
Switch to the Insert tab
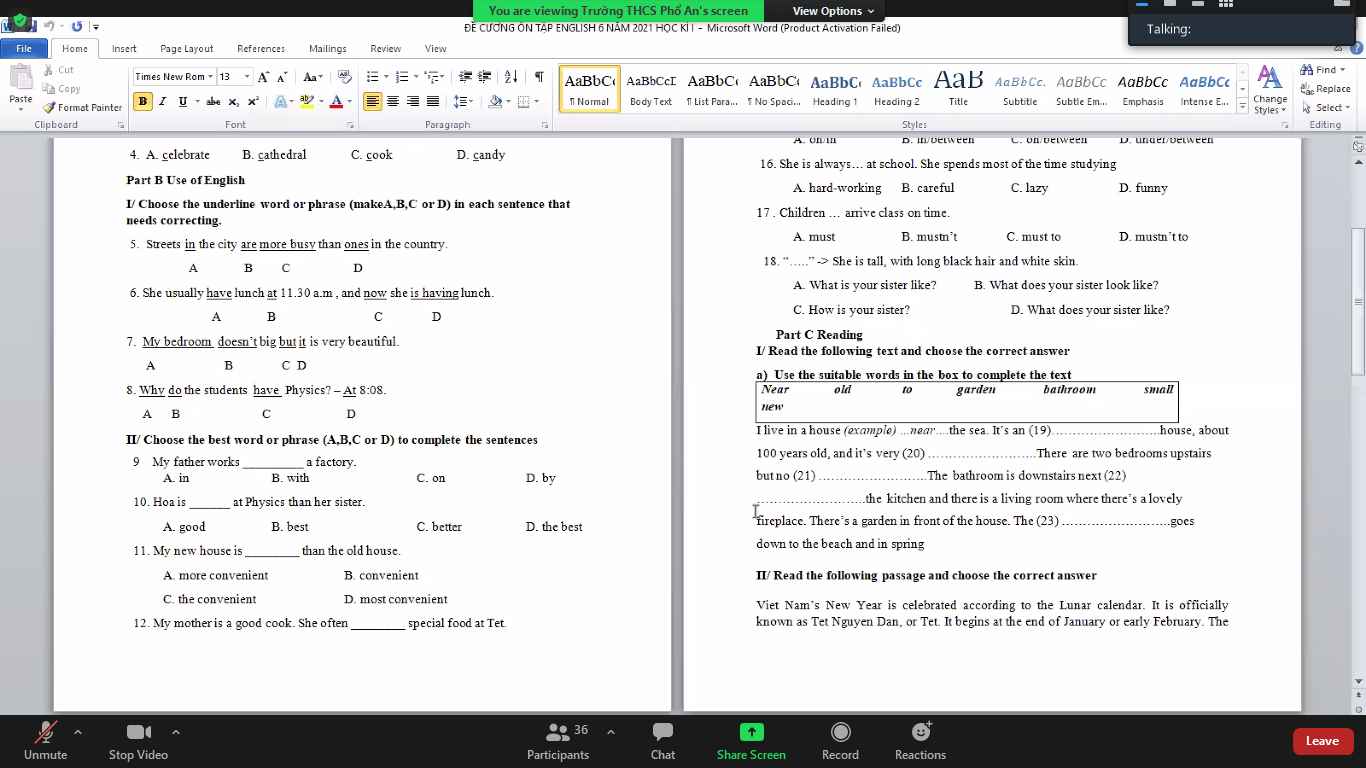pyautogui.click(x=124, y=48)
